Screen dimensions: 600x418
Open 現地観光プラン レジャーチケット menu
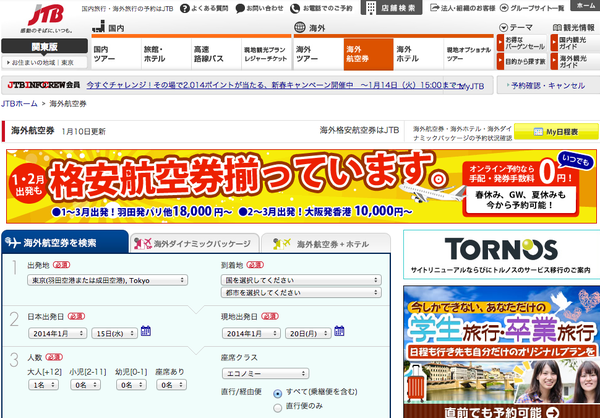[x=266, y=54]
